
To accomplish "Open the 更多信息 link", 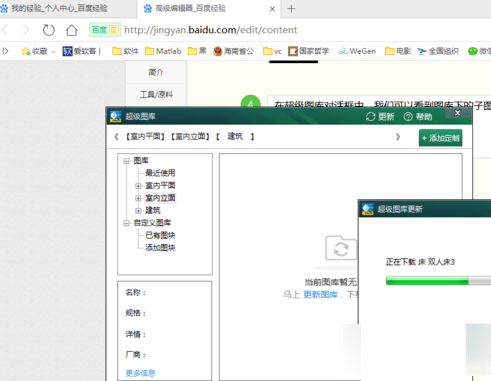I will click(x=140, y=373).
